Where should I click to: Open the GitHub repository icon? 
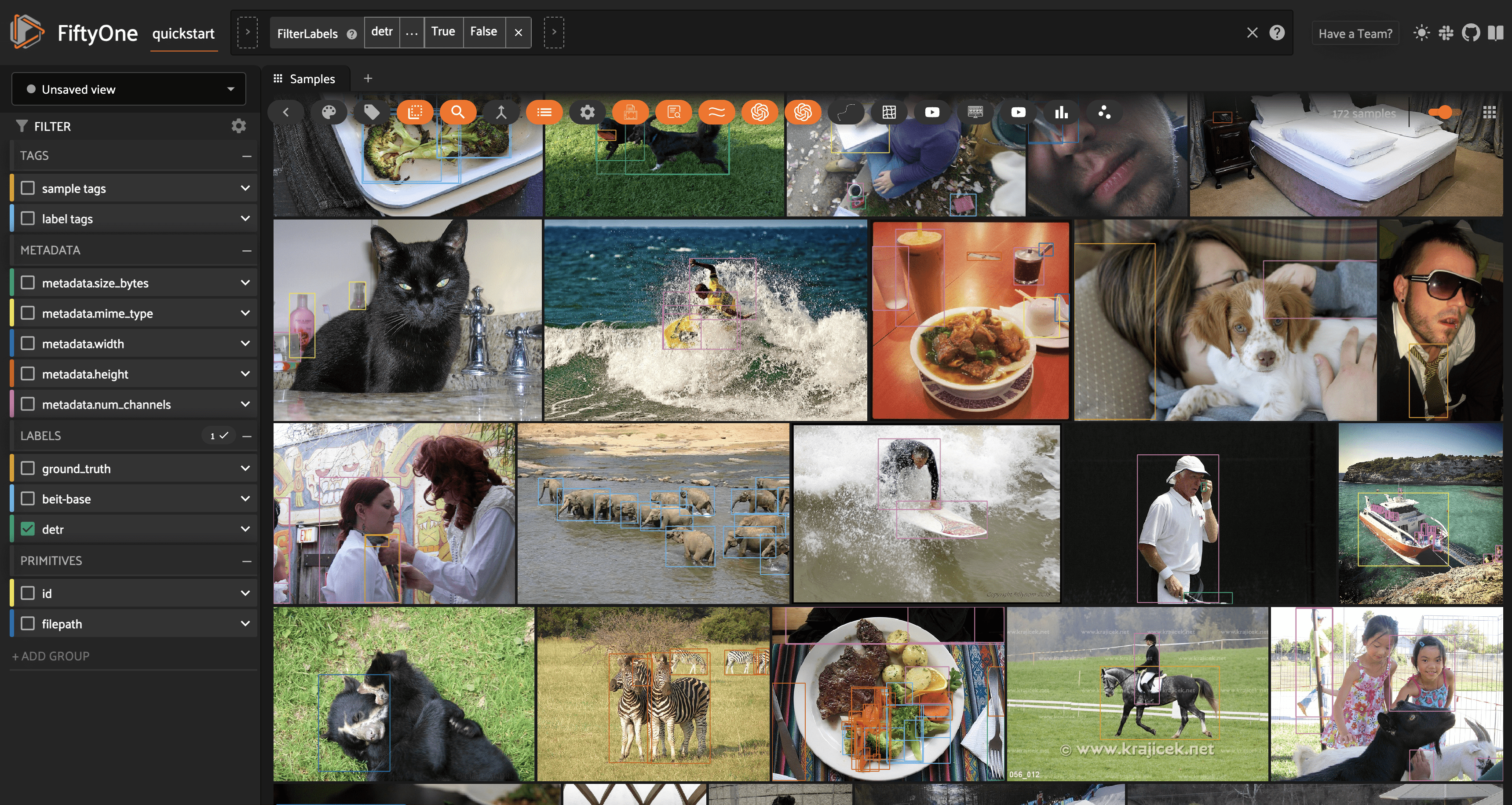(x=1470, y=33)
